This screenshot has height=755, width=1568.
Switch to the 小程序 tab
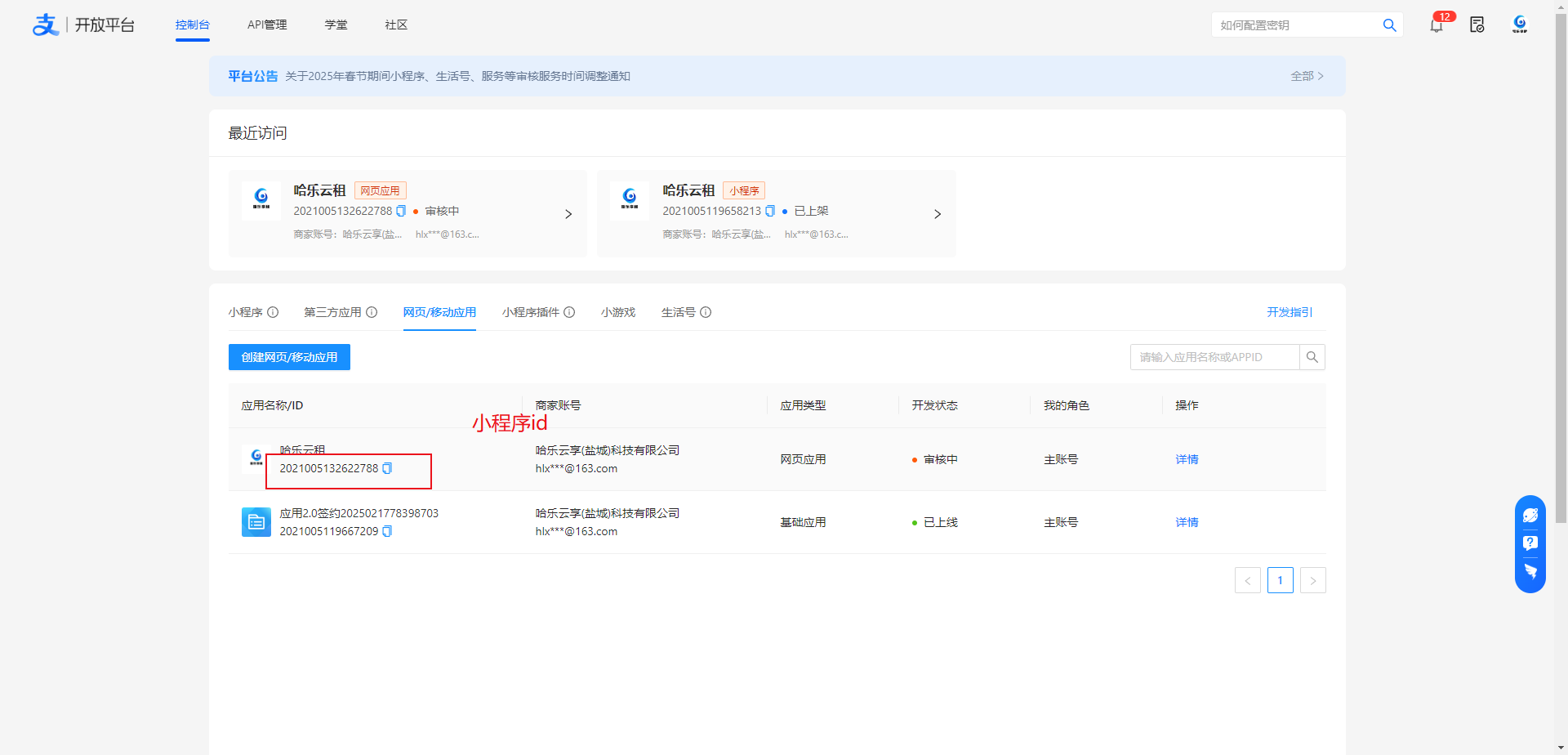(x=246, y=312)
